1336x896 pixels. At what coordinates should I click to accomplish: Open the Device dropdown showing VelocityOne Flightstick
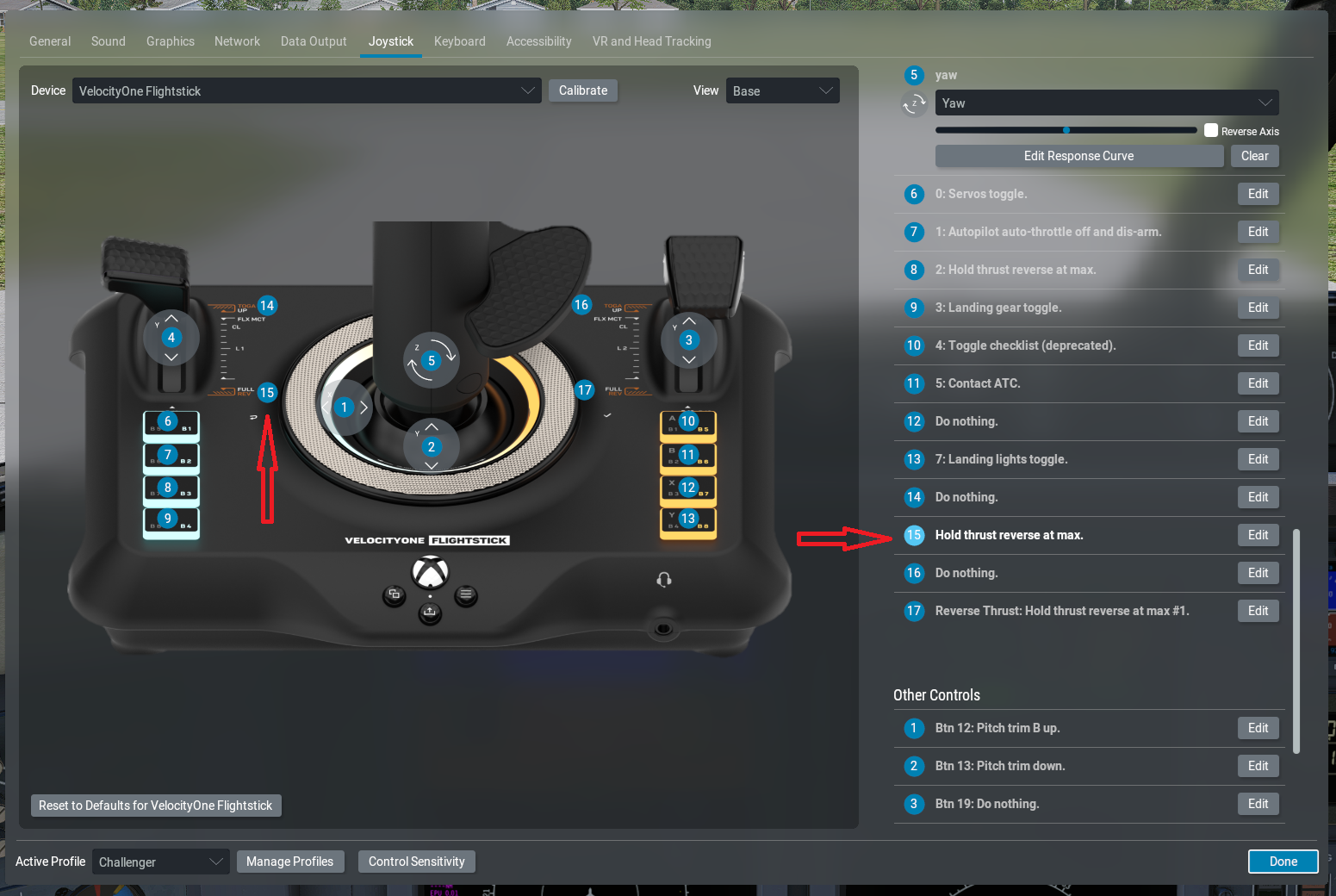307,91
